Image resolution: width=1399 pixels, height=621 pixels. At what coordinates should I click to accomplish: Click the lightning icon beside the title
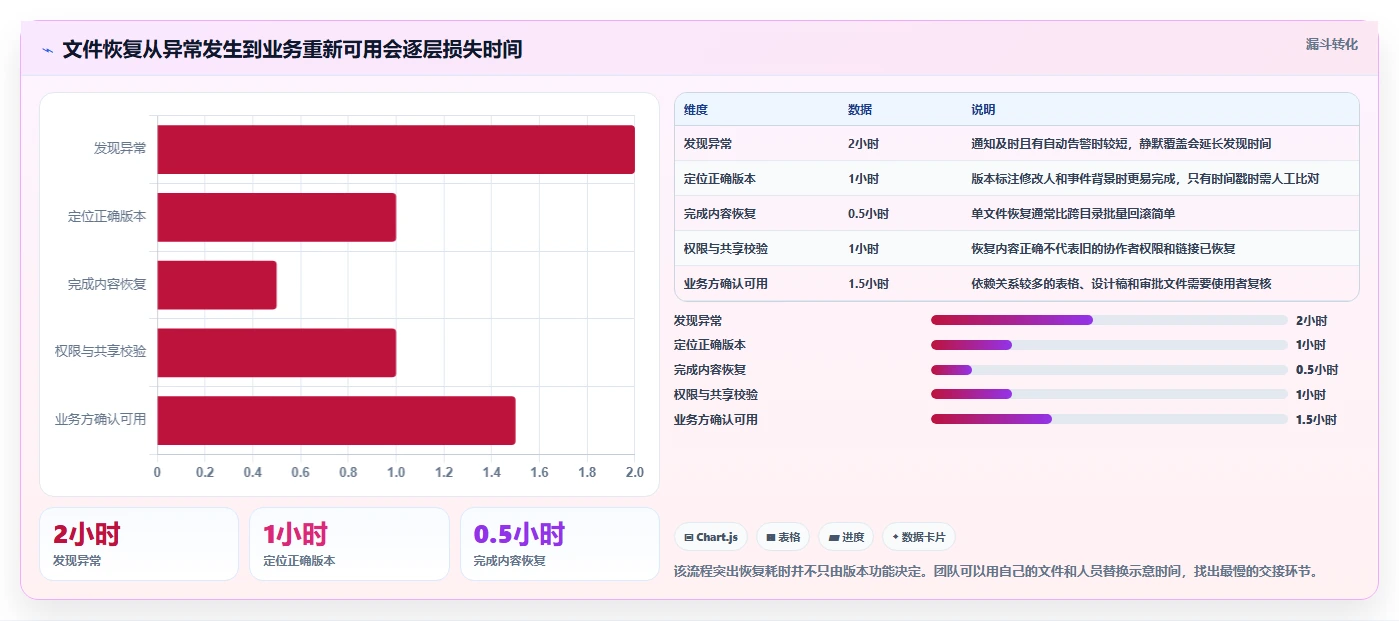coord(48,50)
